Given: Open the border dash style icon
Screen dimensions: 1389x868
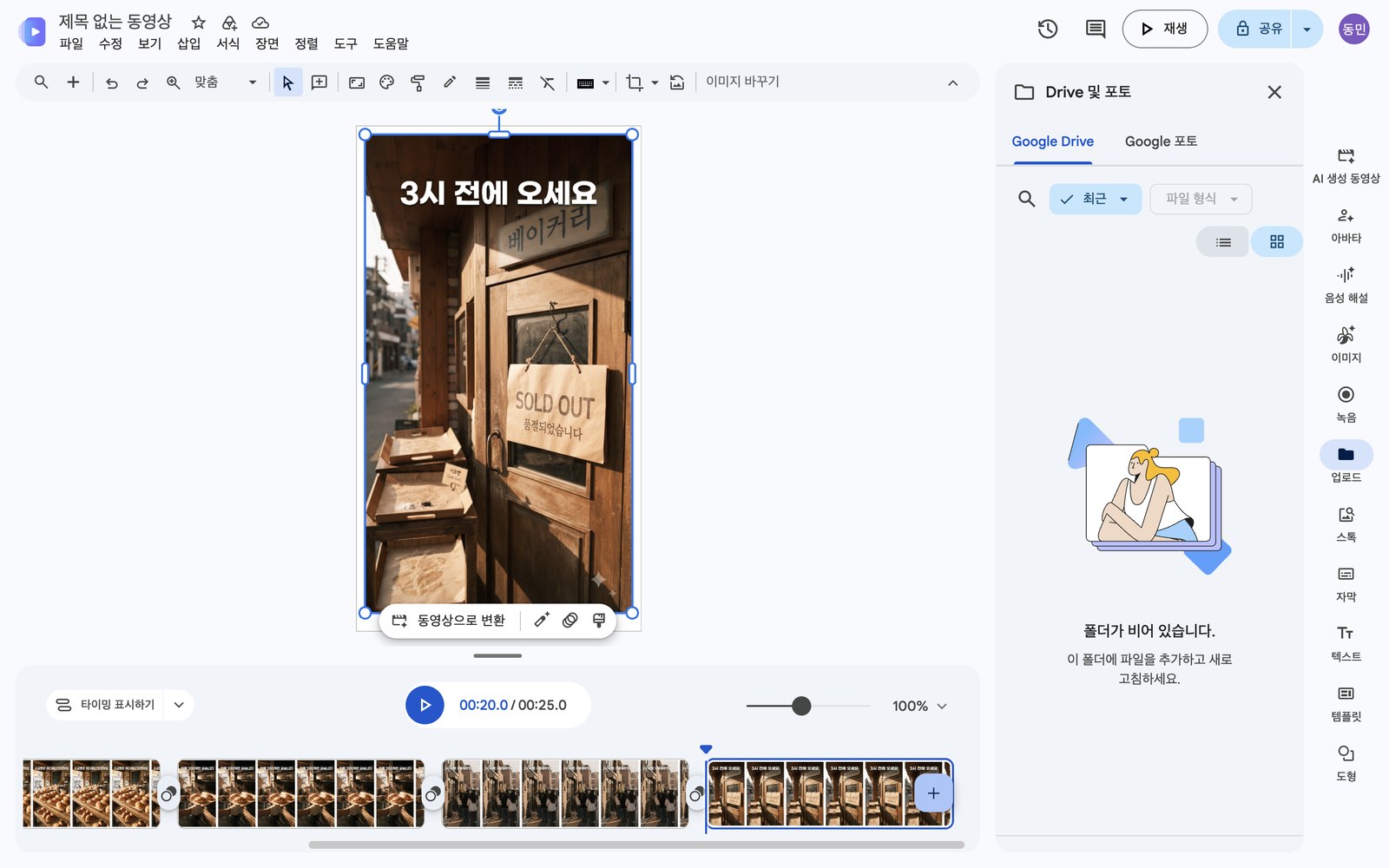Looking at the screenshot, I should [516, 82].
